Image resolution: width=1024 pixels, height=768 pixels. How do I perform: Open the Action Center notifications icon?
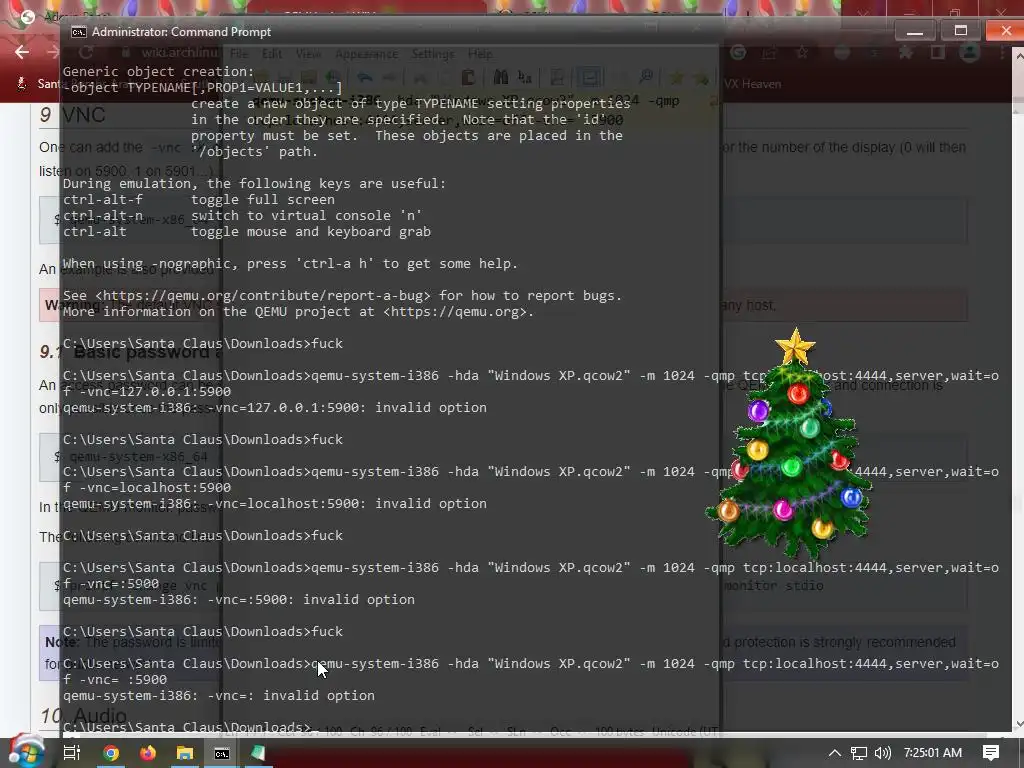(x=991, y=753)
